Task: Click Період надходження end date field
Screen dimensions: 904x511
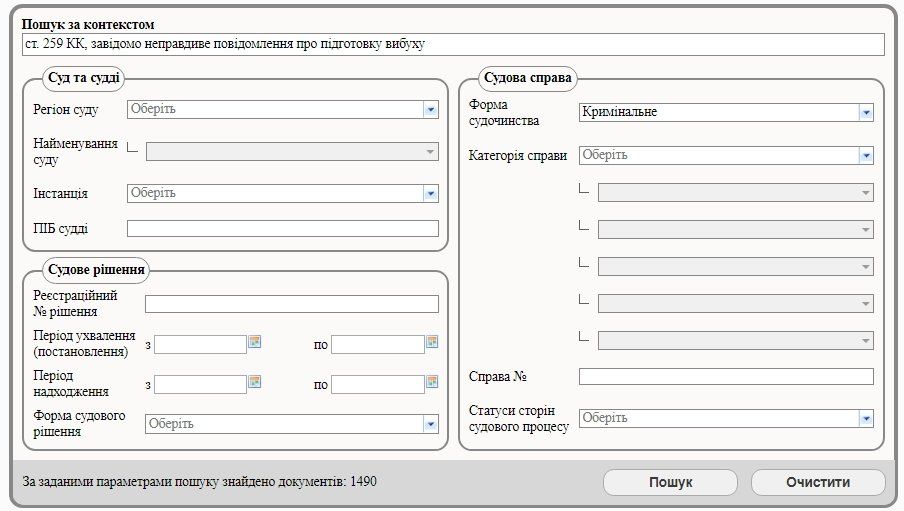Action: (377, 384)
